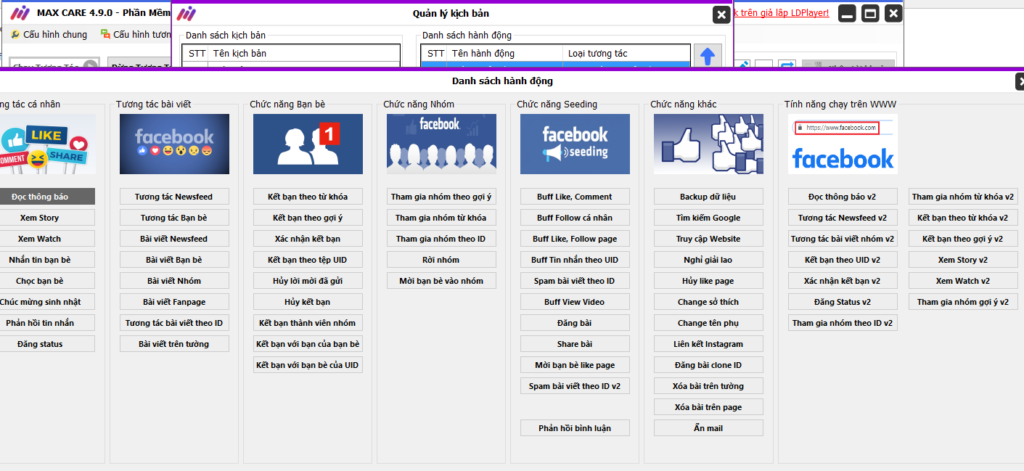Click Tham gia nhóm theo gợi ý

(441, 196)
